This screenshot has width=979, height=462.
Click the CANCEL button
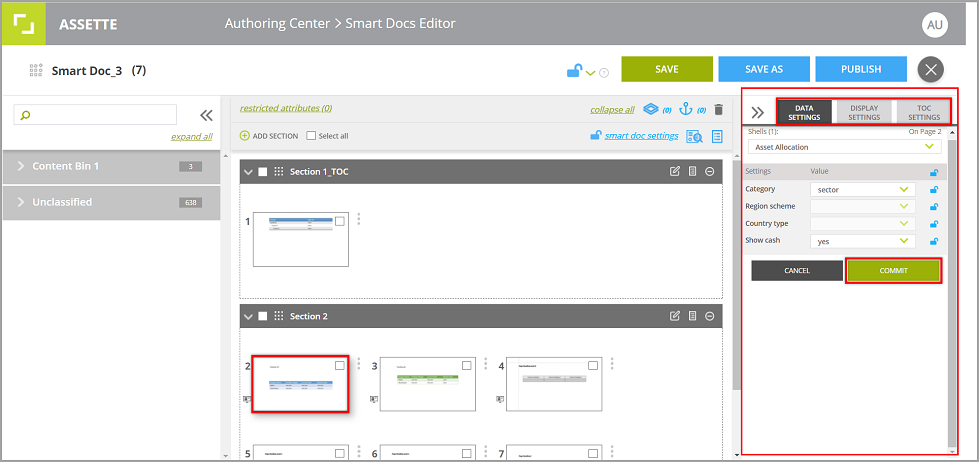(x=797, y=271)
